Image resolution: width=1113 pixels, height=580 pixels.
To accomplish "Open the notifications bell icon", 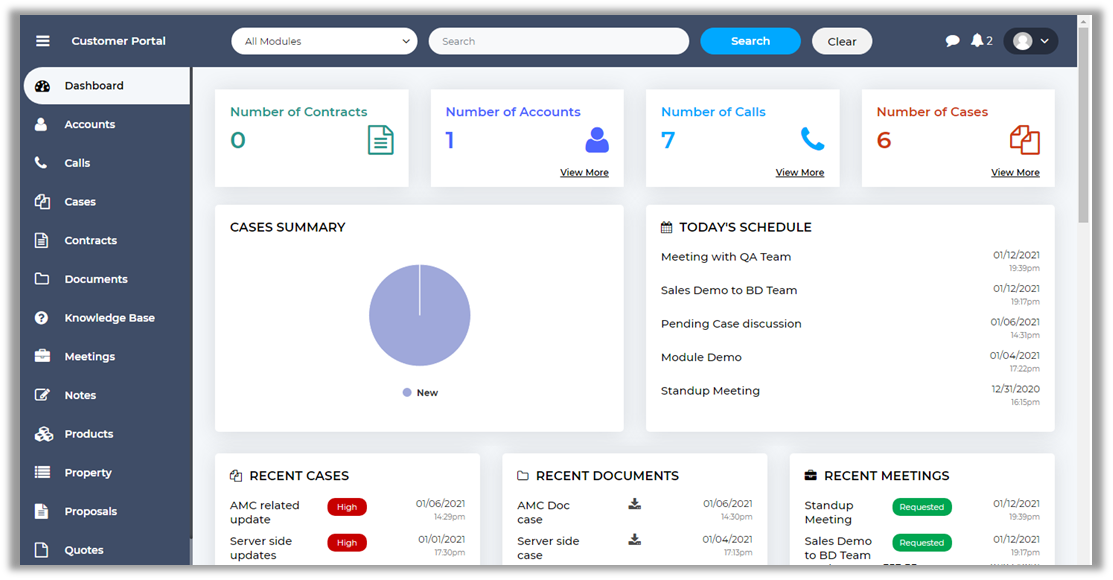I will 977,41.
